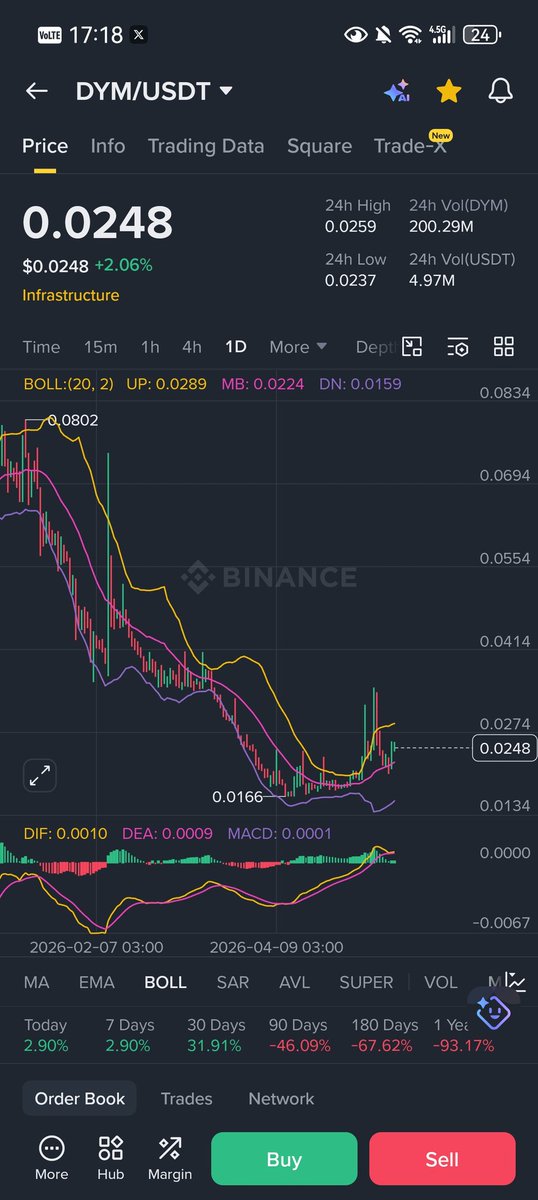This screenshot has width=538, height=1200.
Task: Open the chart drawing tools icon
Action: pos(412,347)
